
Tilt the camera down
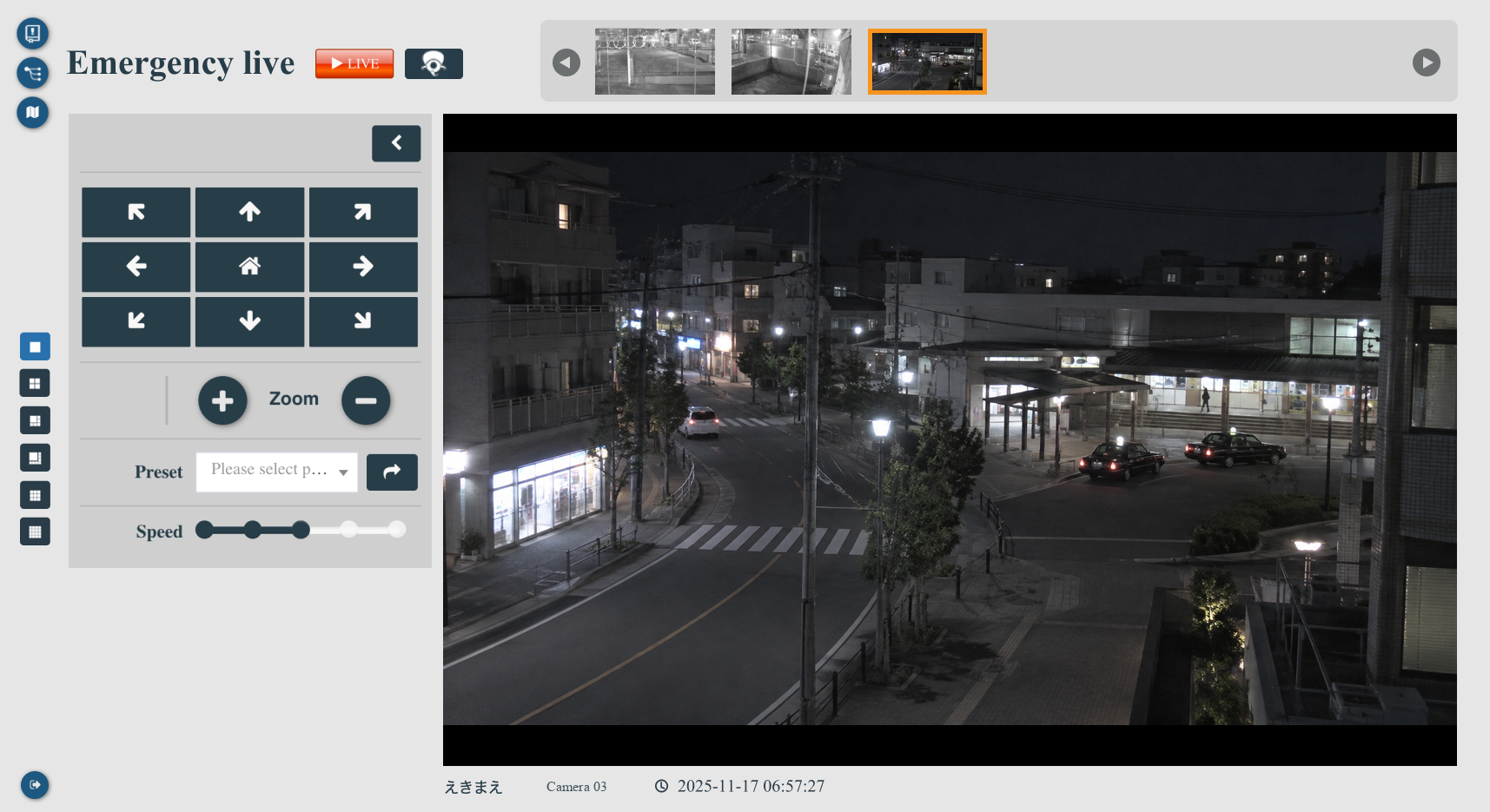(250, 321)
